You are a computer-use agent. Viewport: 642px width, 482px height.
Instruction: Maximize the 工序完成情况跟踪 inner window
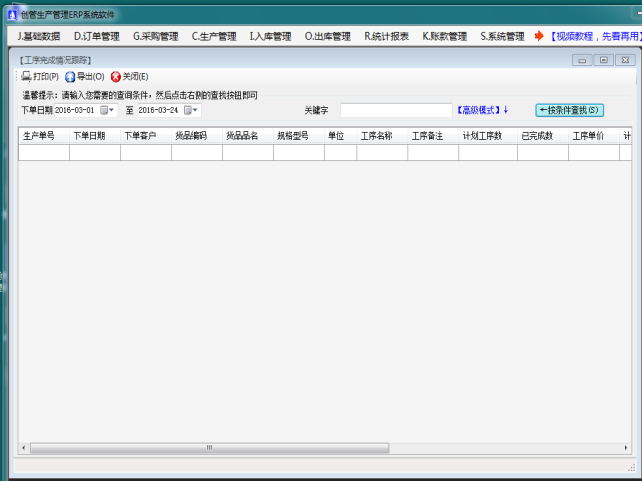point(603,60)
